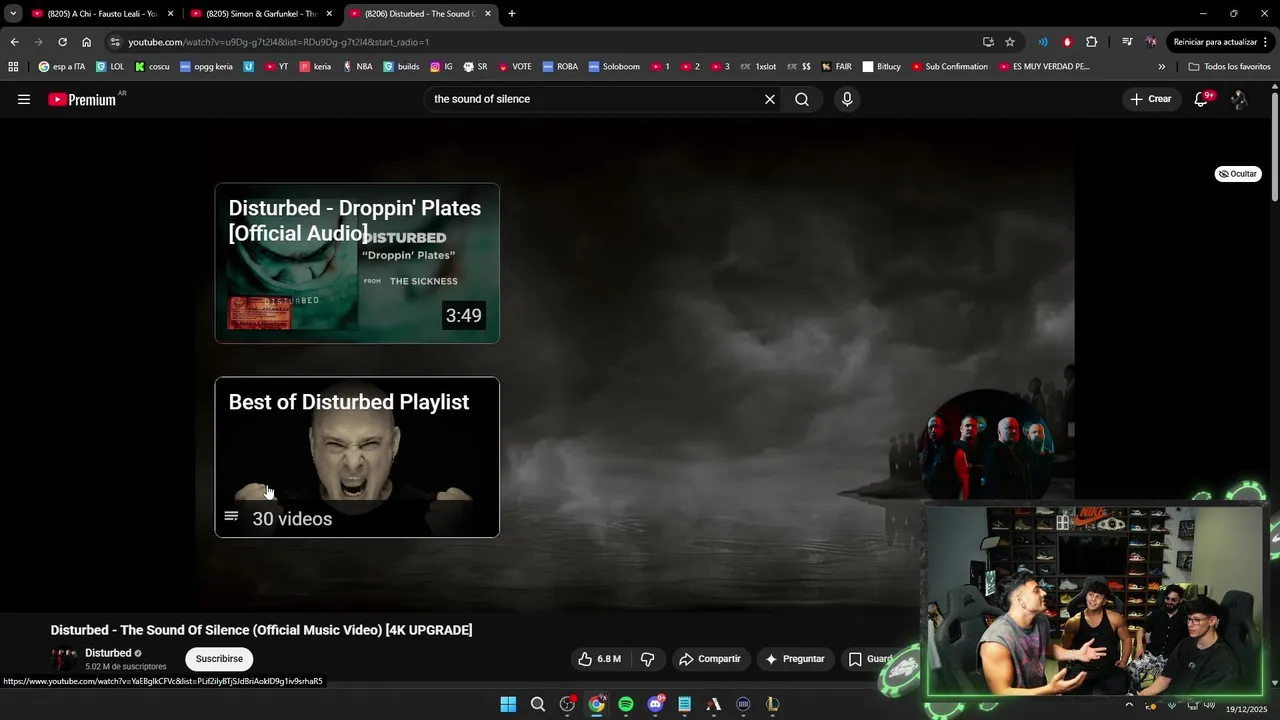1280x720 pixels.
Task: Open the tab search dropdown arrow
Action: (13, 14)
